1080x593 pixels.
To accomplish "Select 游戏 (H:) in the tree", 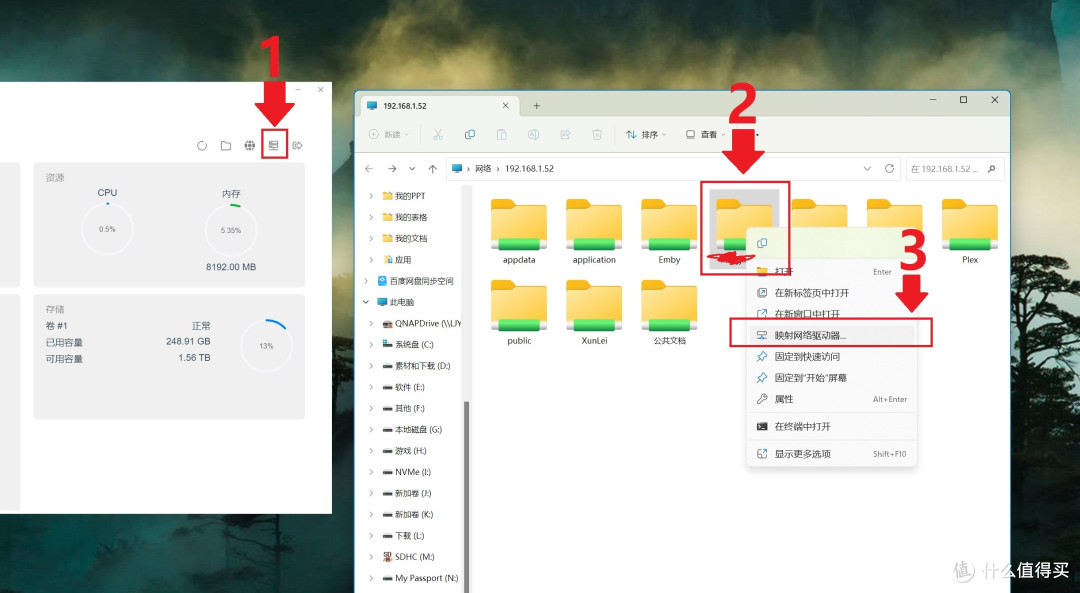I will 404,451.
